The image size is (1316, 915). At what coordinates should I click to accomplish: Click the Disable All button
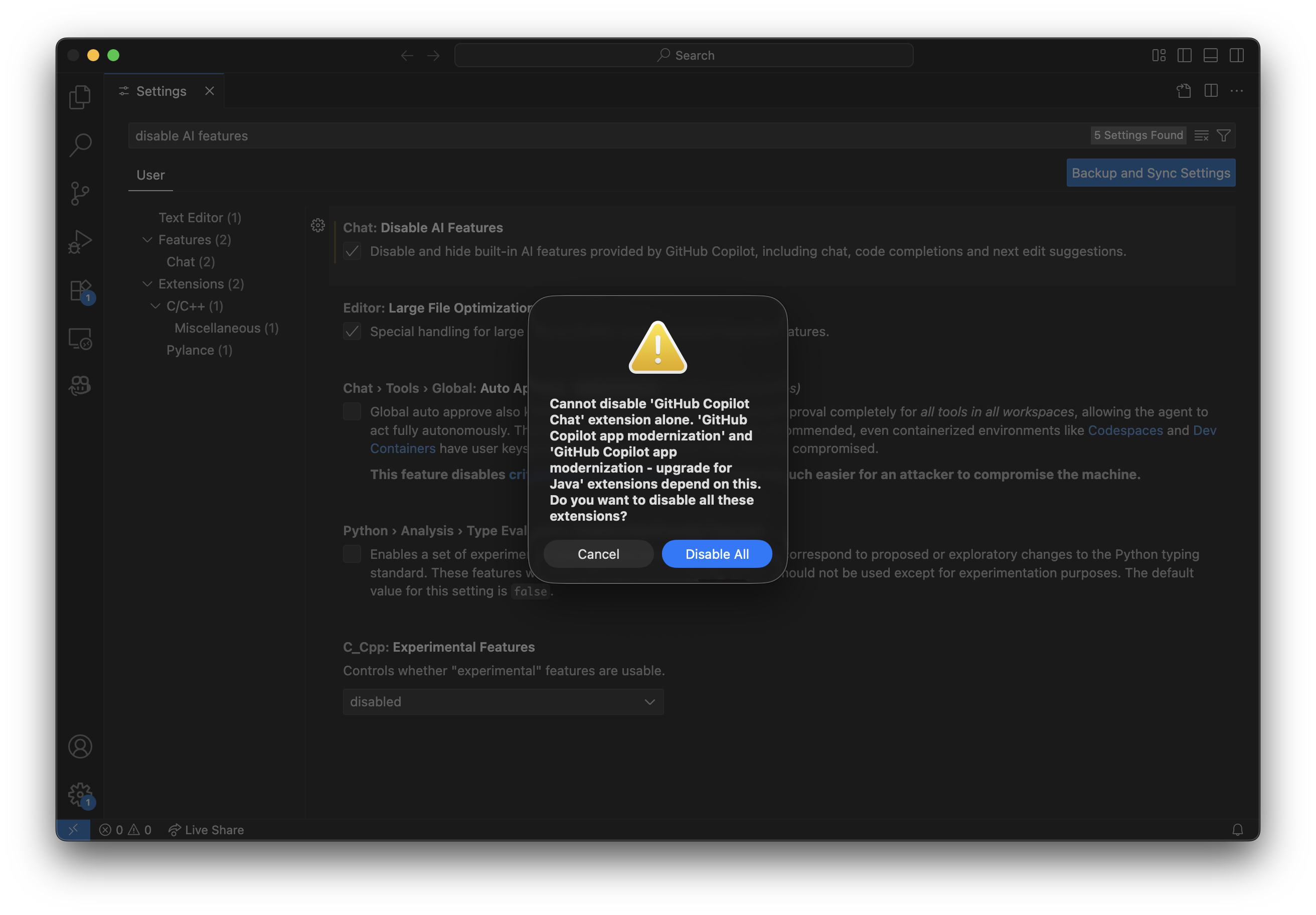717,554
